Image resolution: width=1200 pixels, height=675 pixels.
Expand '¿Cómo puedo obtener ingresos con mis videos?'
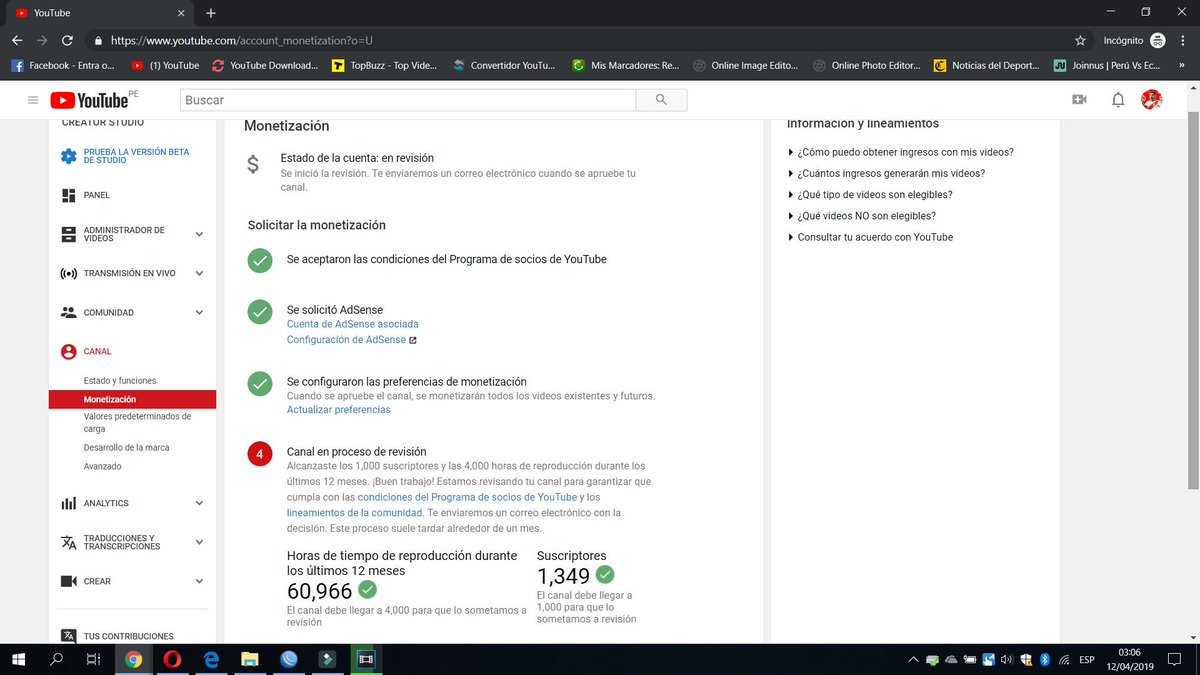[x=900, y=152]
